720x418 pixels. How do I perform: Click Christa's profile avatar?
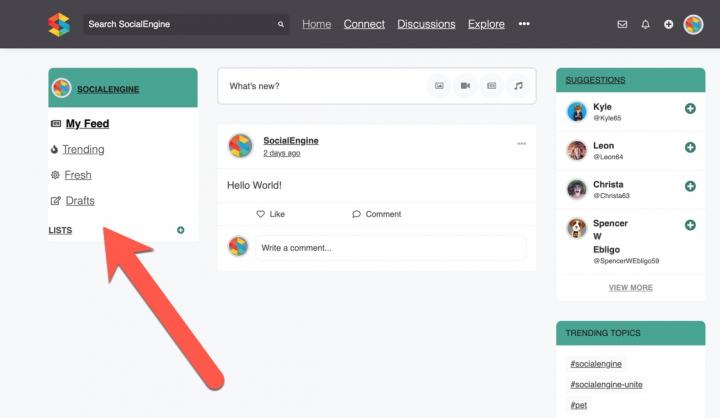pos(577,189)
